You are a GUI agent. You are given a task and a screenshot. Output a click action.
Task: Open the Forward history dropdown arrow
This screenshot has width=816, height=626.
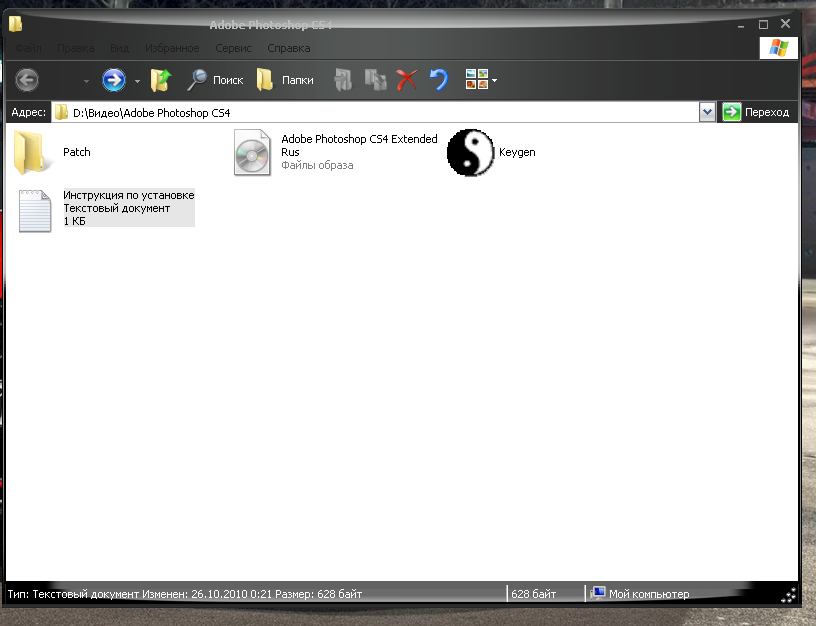tap(137, 81)
